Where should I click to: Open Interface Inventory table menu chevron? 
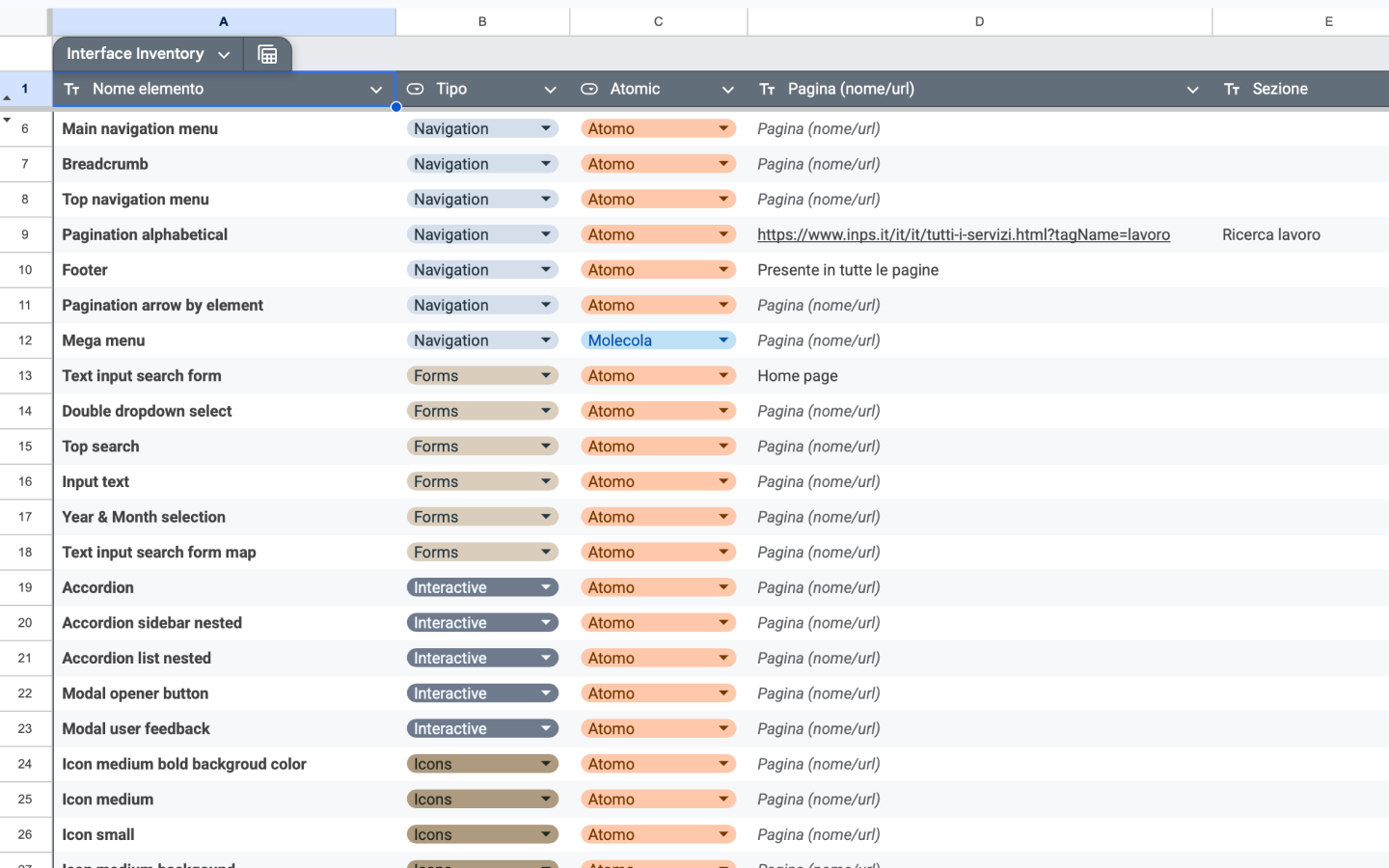point(224,55)
